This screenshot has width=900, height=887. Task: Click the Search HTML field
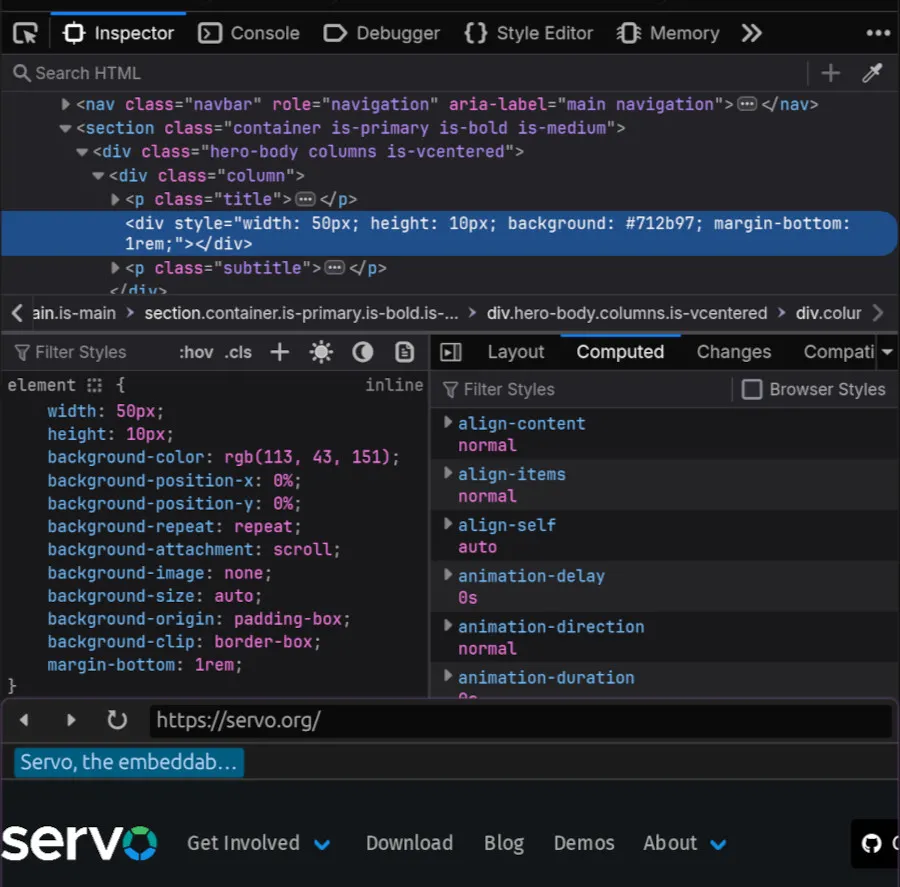pyautogui.click(x=402, y=73)
